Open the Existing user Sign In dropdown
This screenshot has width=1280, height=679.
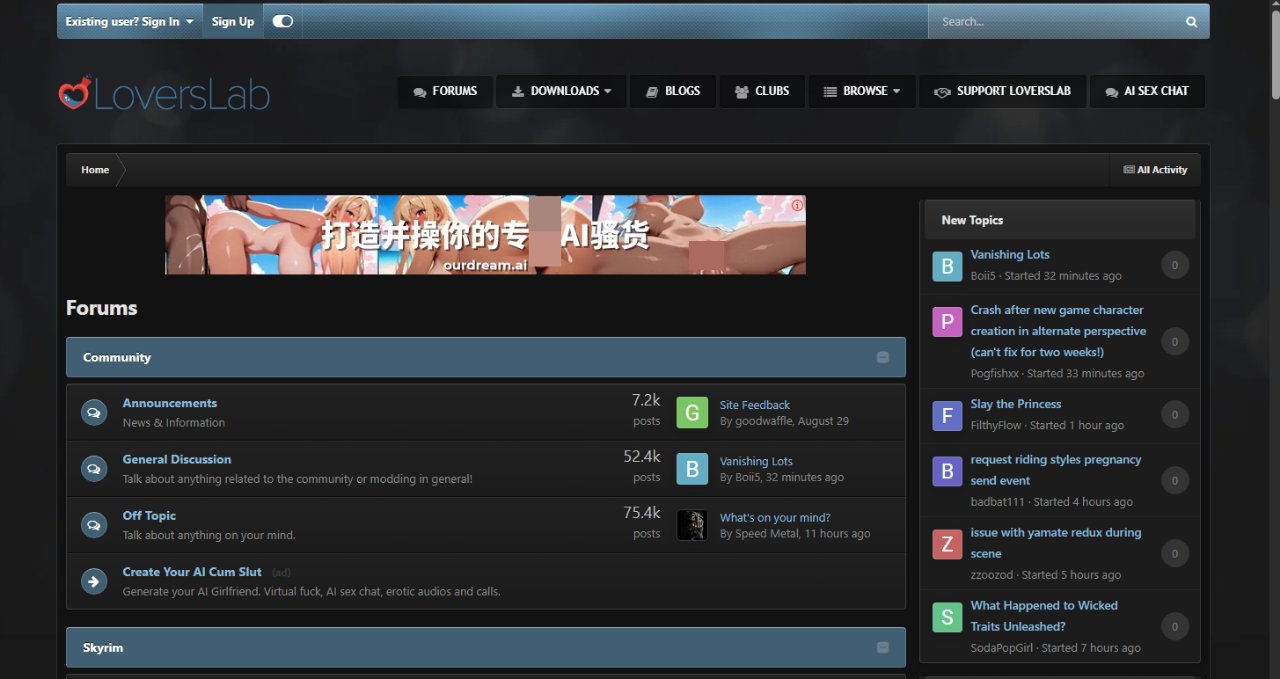click(130, 21)
